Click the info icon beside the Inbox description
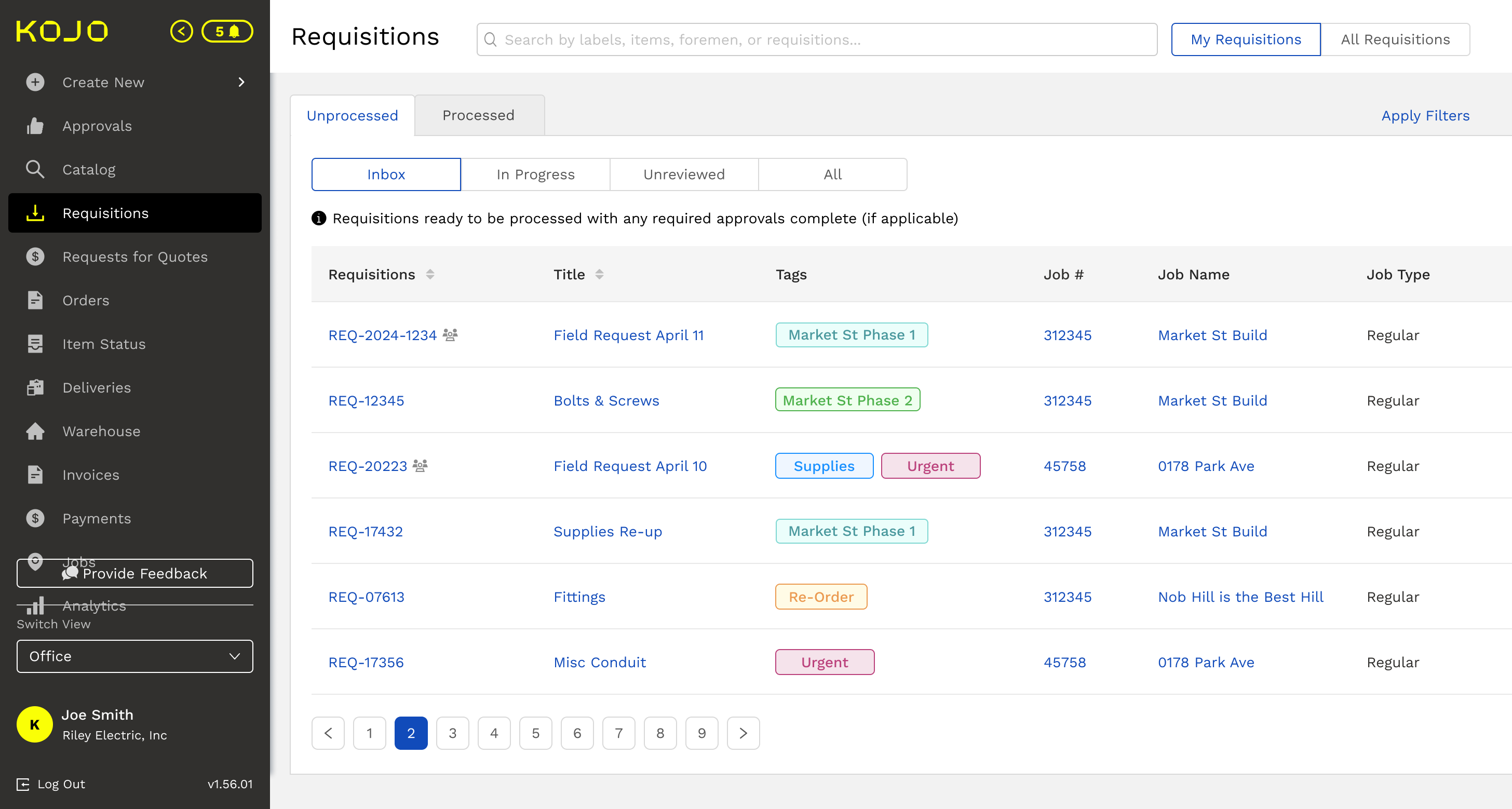 (319, 219)
